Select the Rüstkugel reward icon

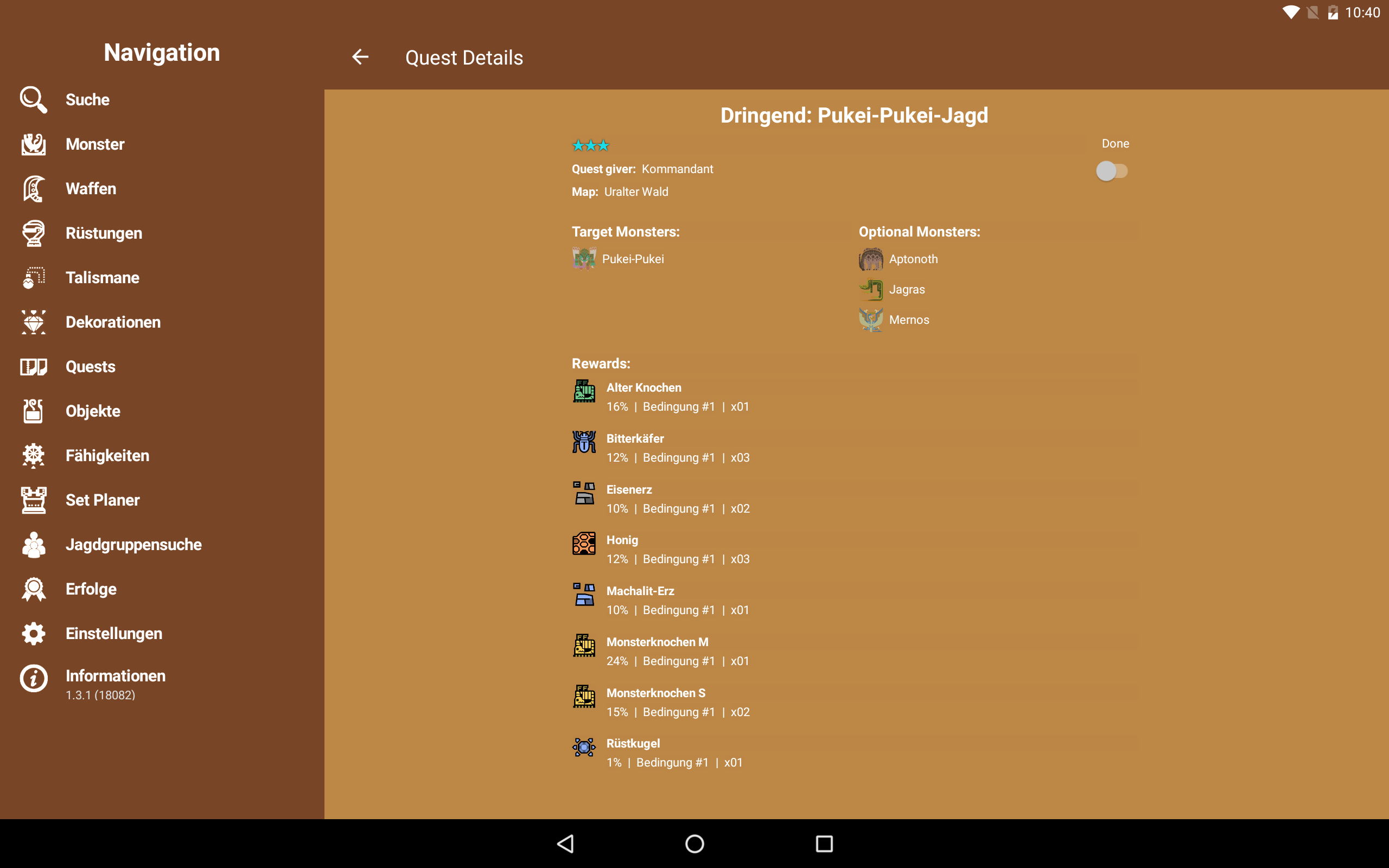(x=584, y=748)
